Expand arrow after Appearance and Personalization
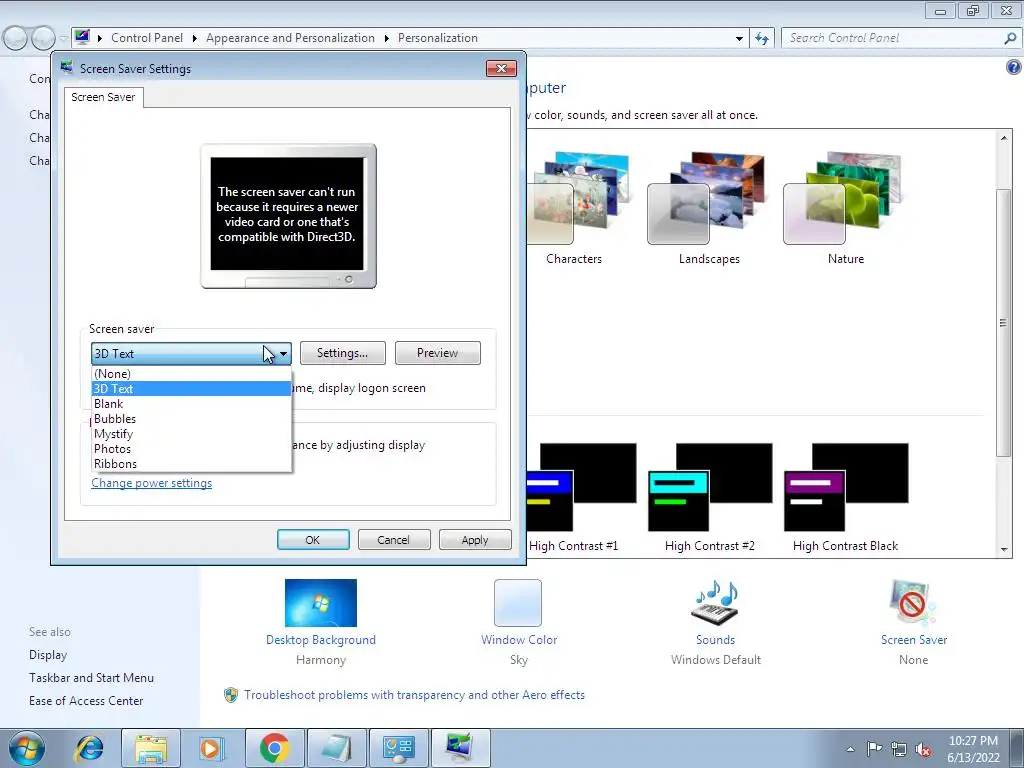 (387, 39)
